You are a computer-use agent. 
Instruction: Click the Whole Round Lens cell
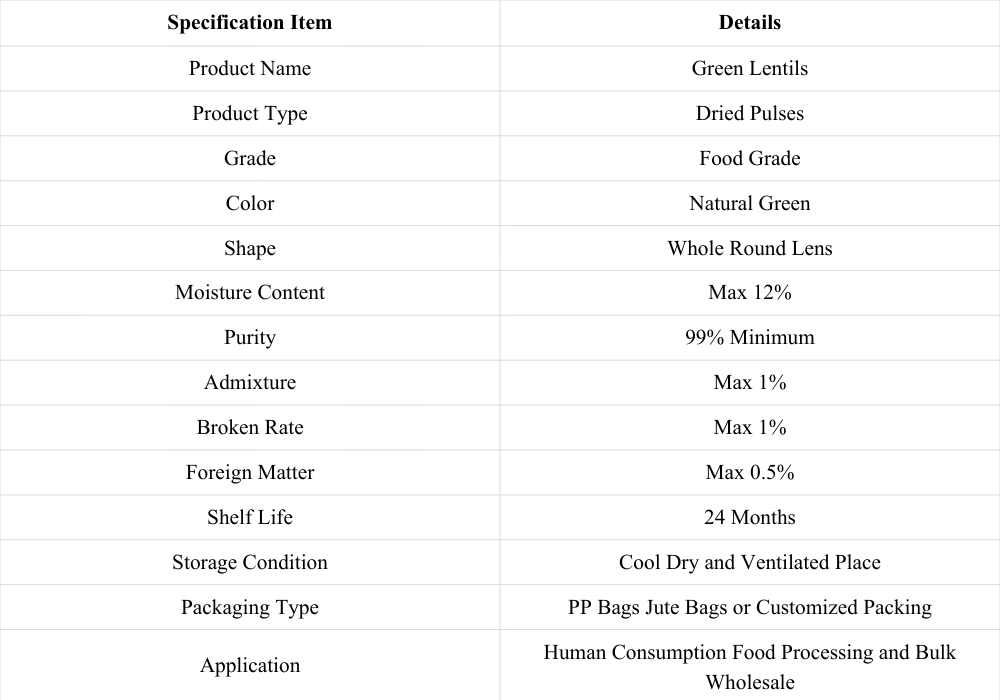pos(749,248)
